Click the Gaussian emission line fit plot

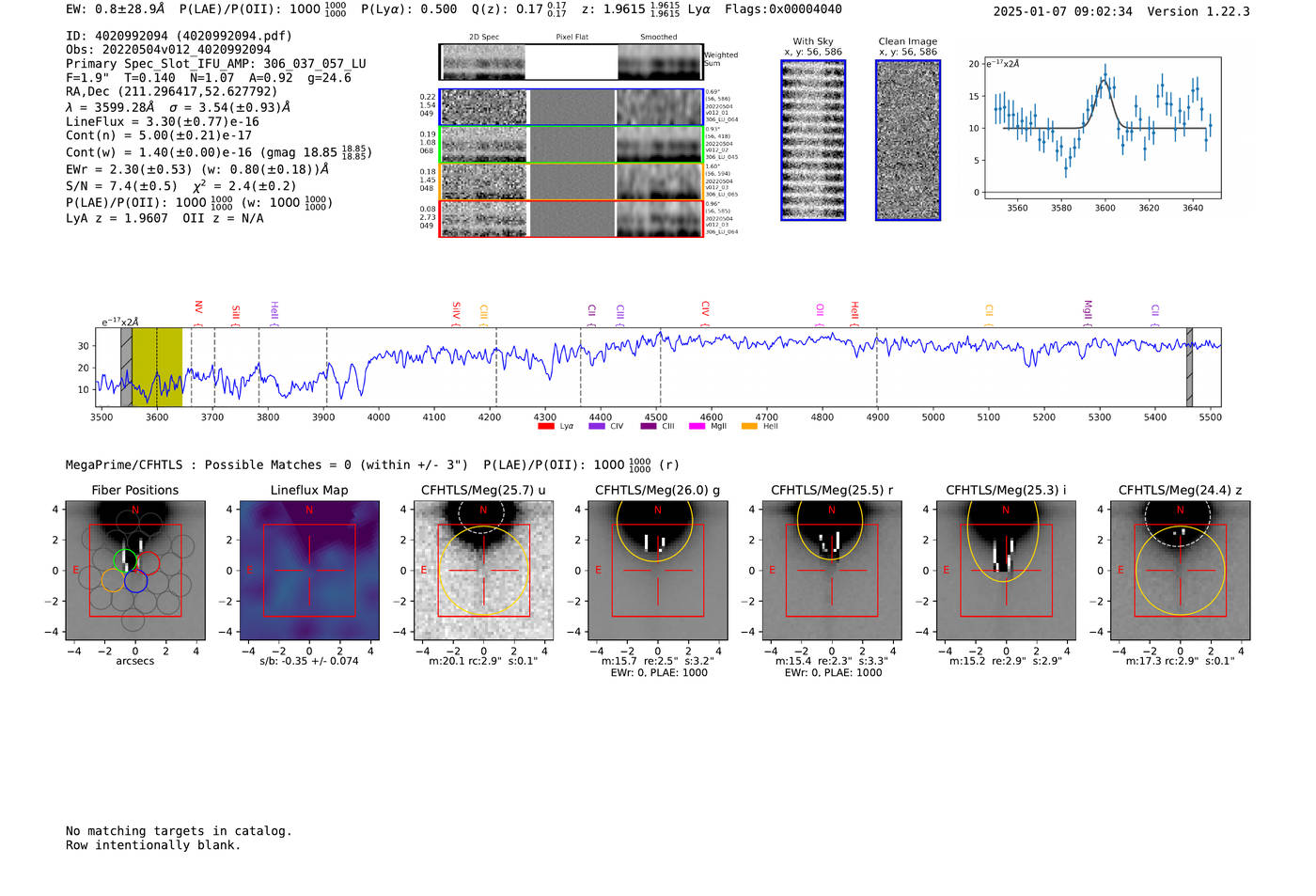pos(1102,128)
